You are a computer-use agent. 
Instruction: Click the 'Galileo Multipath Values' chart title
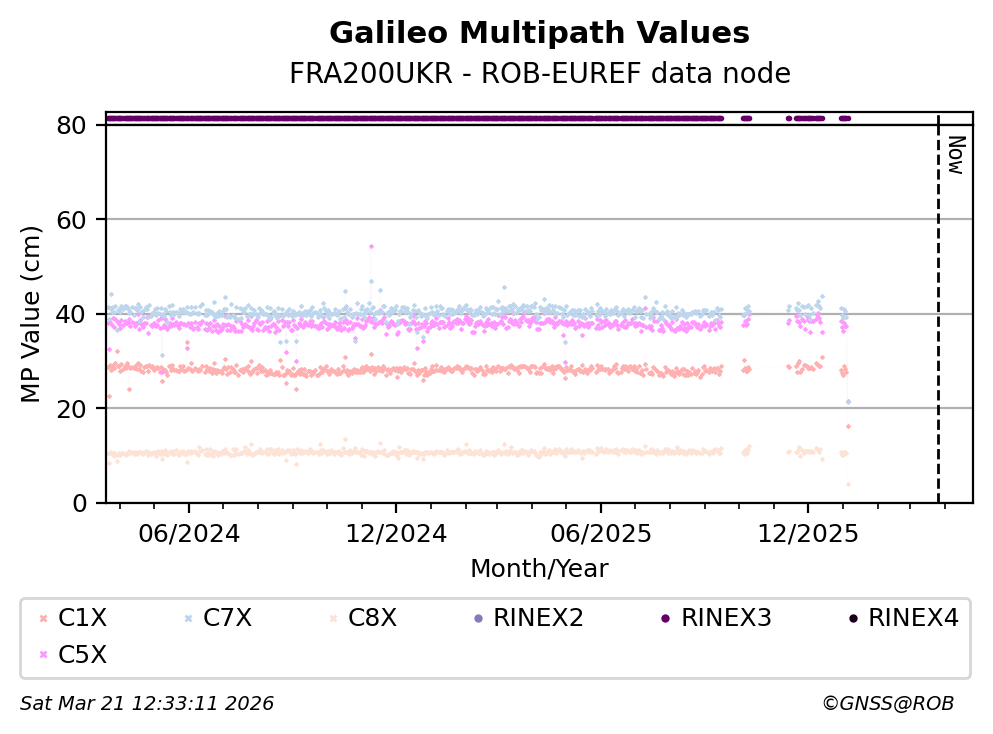pyautogui.click(x=539, y=34)
